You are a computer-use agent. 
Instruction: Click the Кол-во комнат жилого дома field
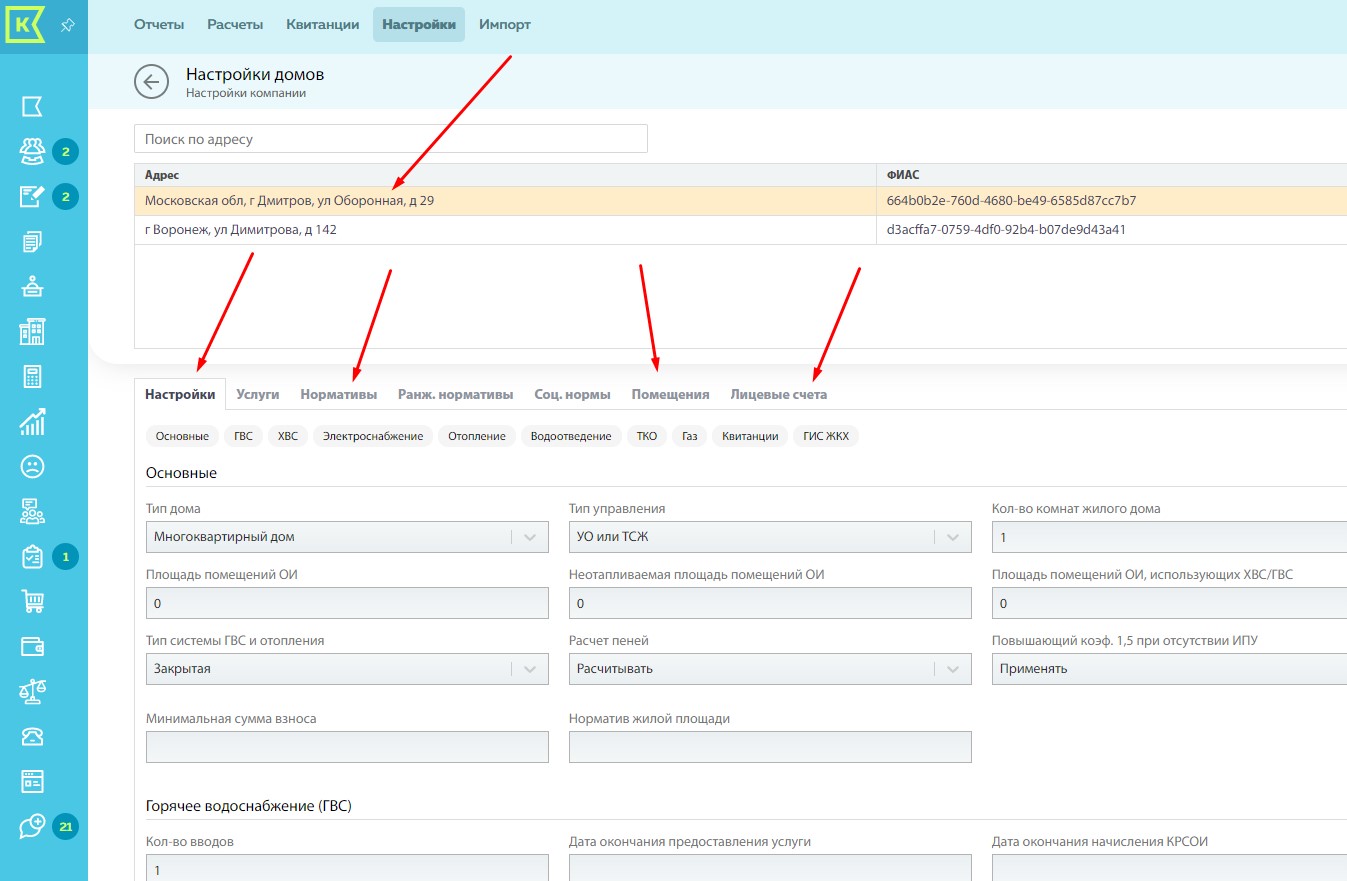pos(1169,537)
